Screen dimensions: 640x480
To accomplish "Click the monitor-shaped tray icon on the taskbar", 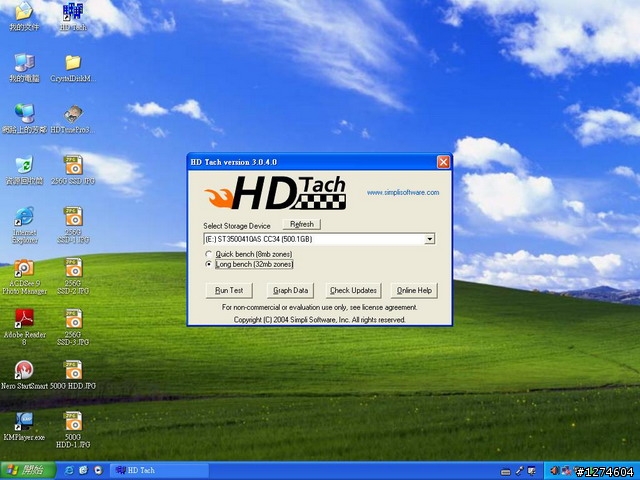I will (531, 471).
